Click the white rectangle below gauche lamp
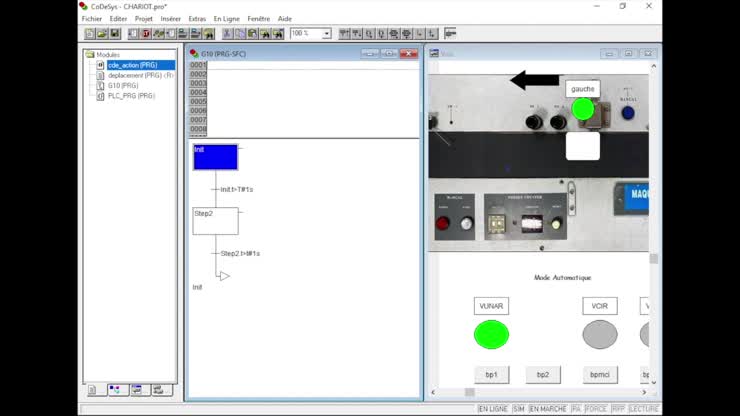740x416 pixels. click(x=583, y=146)
